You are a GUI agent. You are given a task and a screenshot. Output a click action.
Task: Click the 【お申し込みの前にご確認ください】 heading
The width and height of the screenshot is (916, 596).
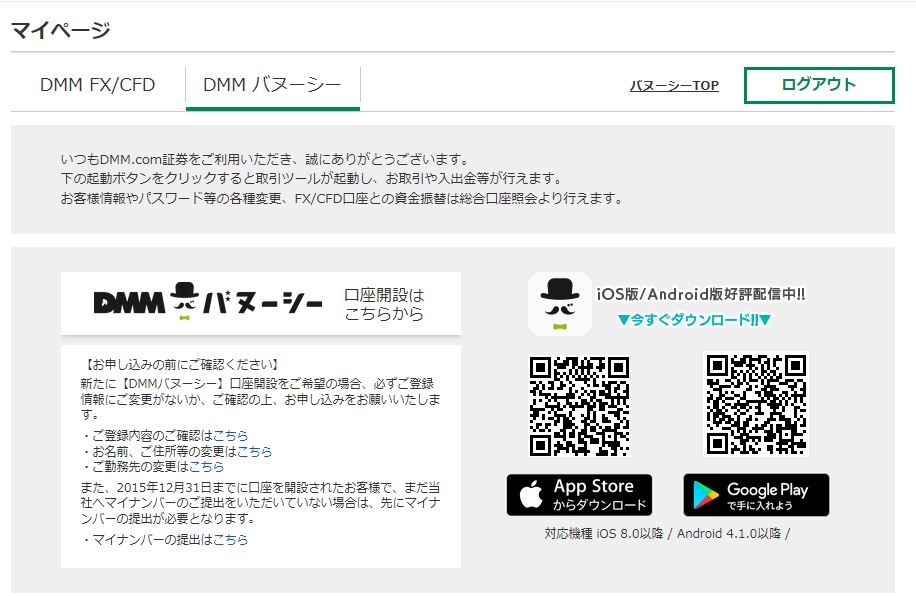pos(181,365)
